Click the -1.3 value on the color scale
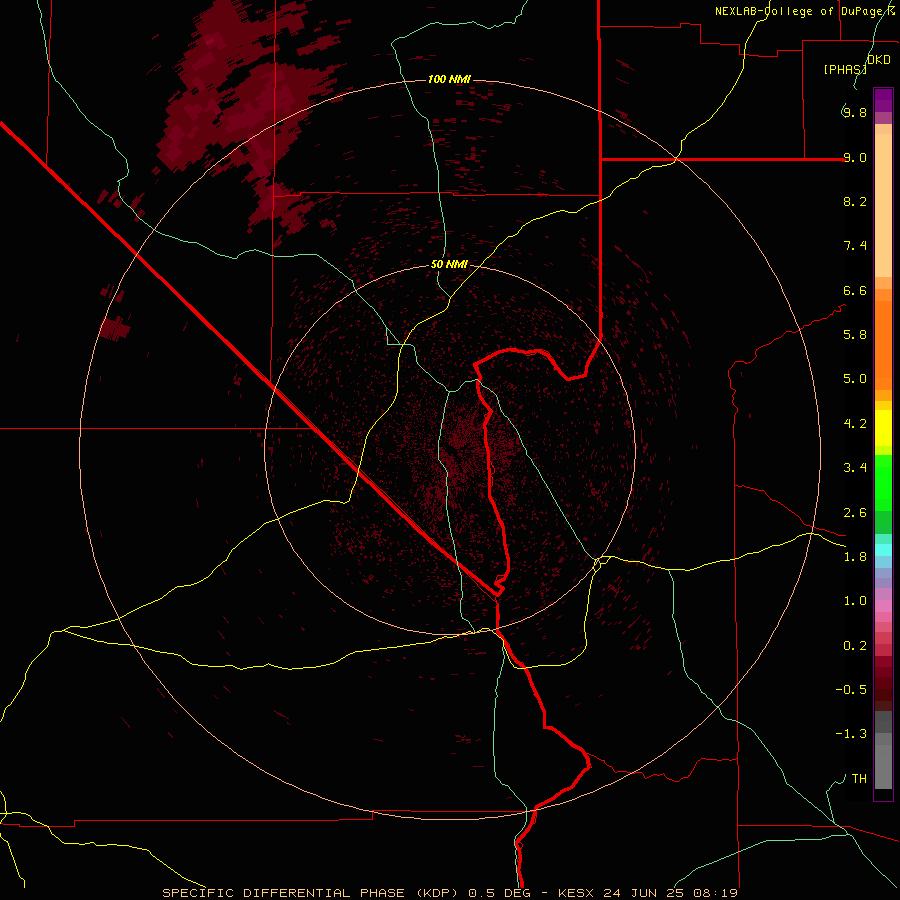Screen dimensions: 900x900 851,734
